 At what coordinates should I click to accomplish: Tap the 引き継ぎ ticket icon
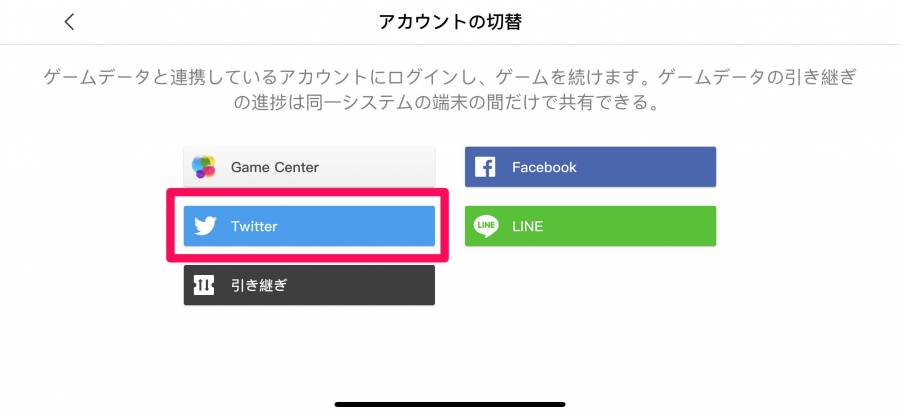[x=204, y=285]
